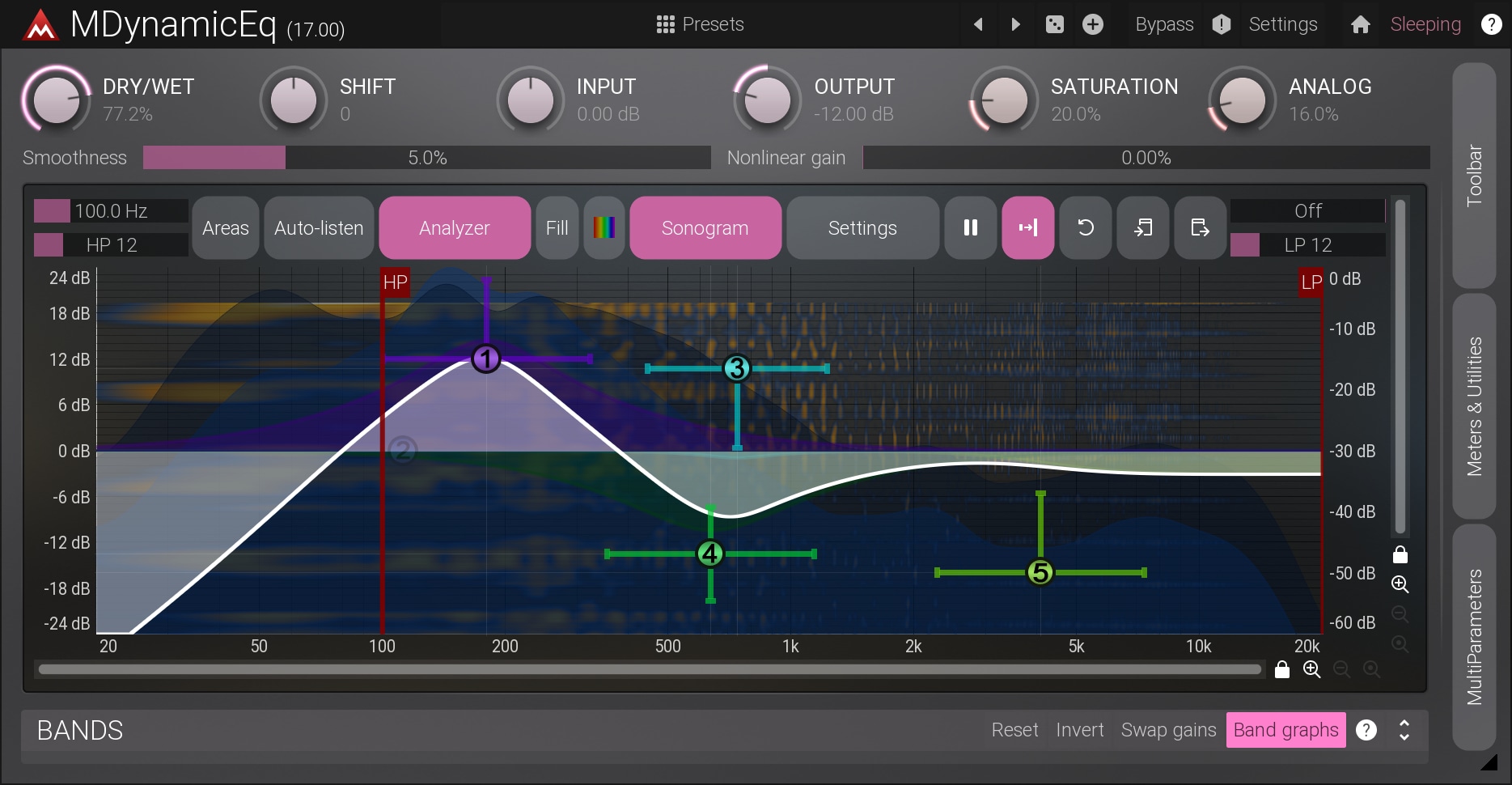The width and height of the screenshot is (1512, 785).
Task: Click the Smoothness slider bar
Action: click(426, 158)
